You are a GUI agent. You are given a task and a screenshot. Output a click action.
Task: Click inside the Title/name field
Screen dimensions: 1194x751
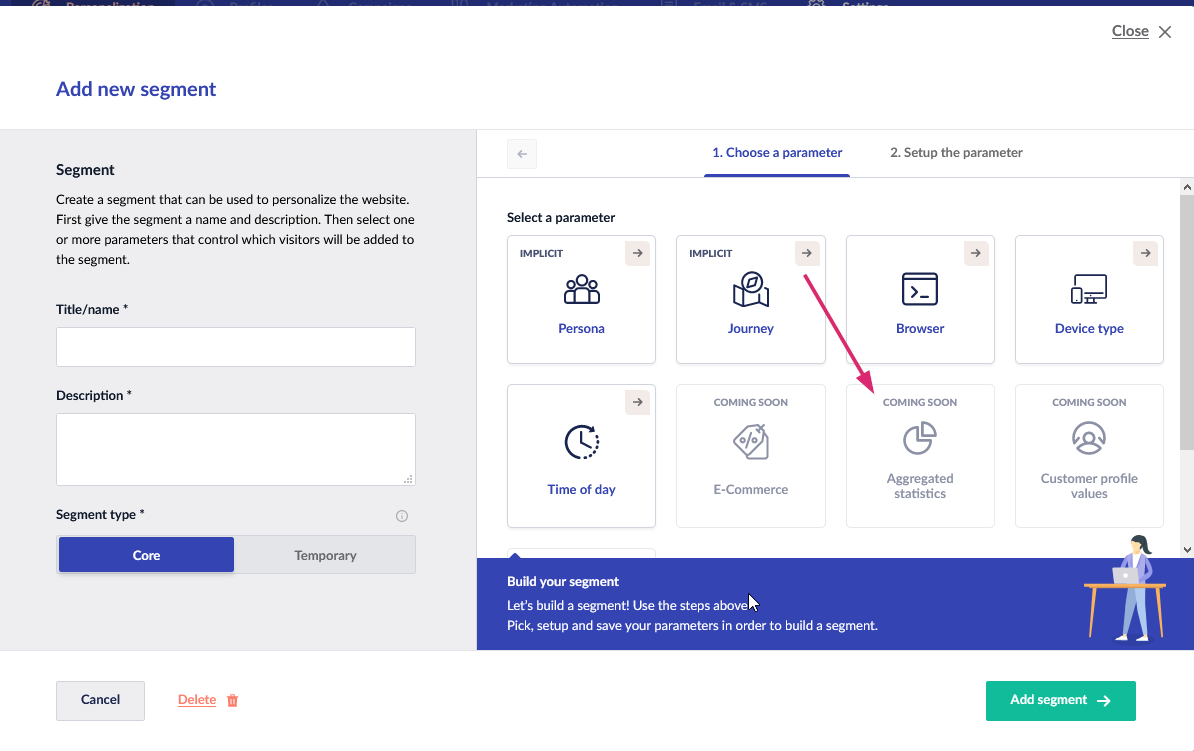coord(236,347)
